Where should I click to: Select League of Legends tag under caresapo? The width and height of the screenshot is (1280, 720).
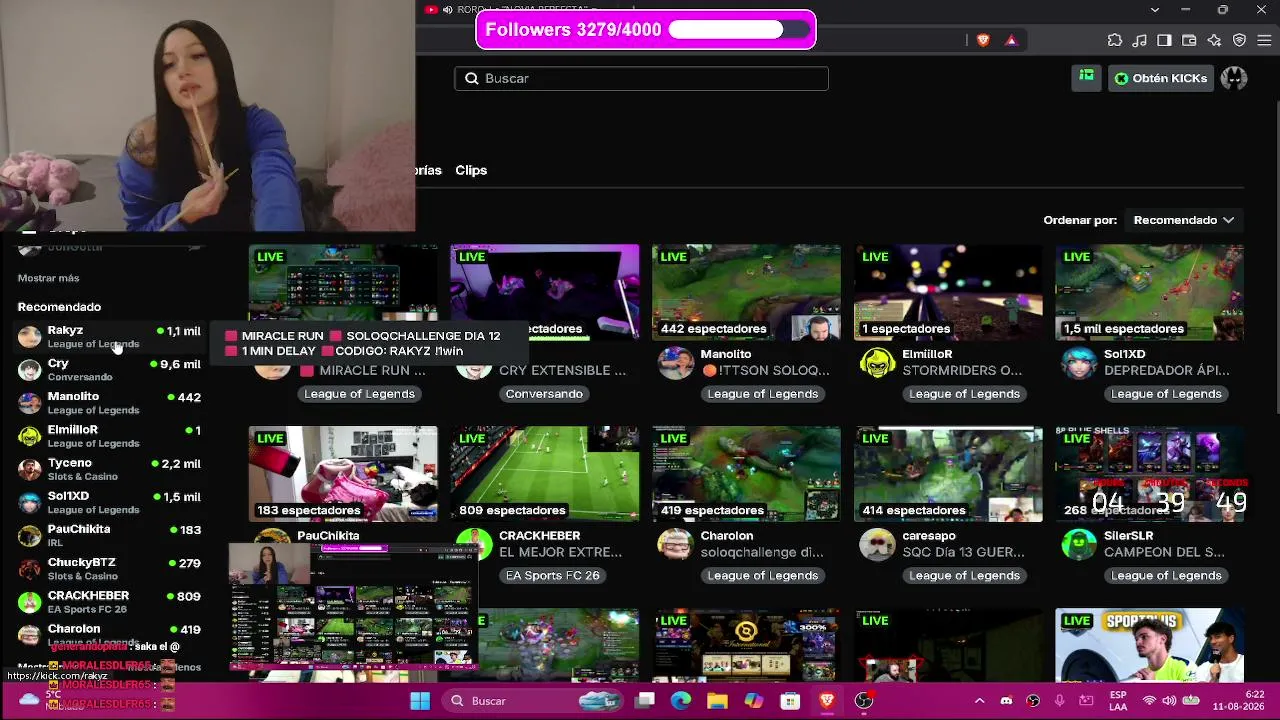(964, 576)
